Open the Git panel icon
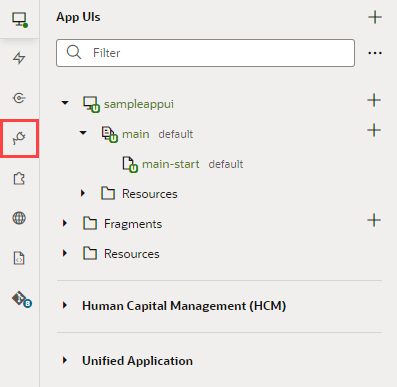397x387 pixels. click(22, 299)
